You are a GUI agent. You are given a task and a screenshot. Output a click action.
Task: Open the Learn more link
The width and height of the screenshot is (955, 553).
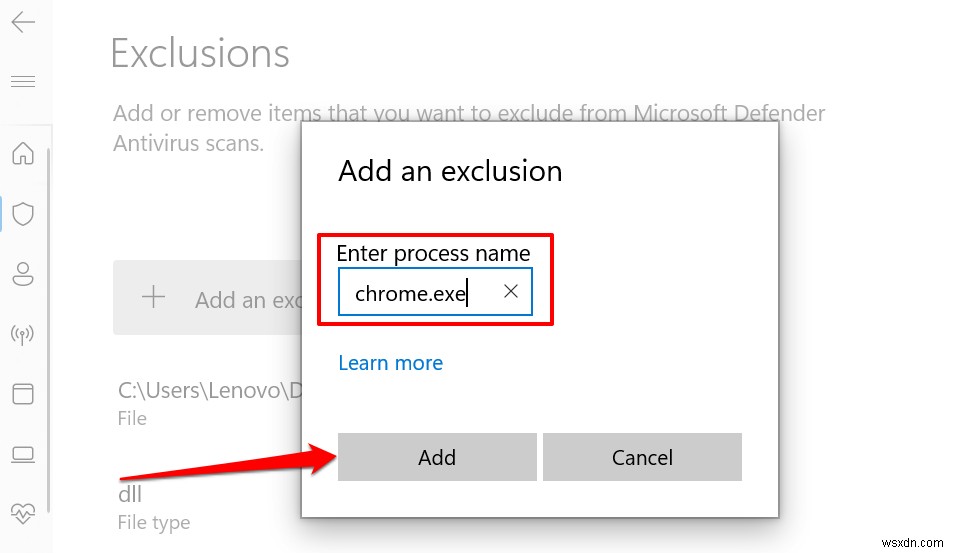pos(390,363)
